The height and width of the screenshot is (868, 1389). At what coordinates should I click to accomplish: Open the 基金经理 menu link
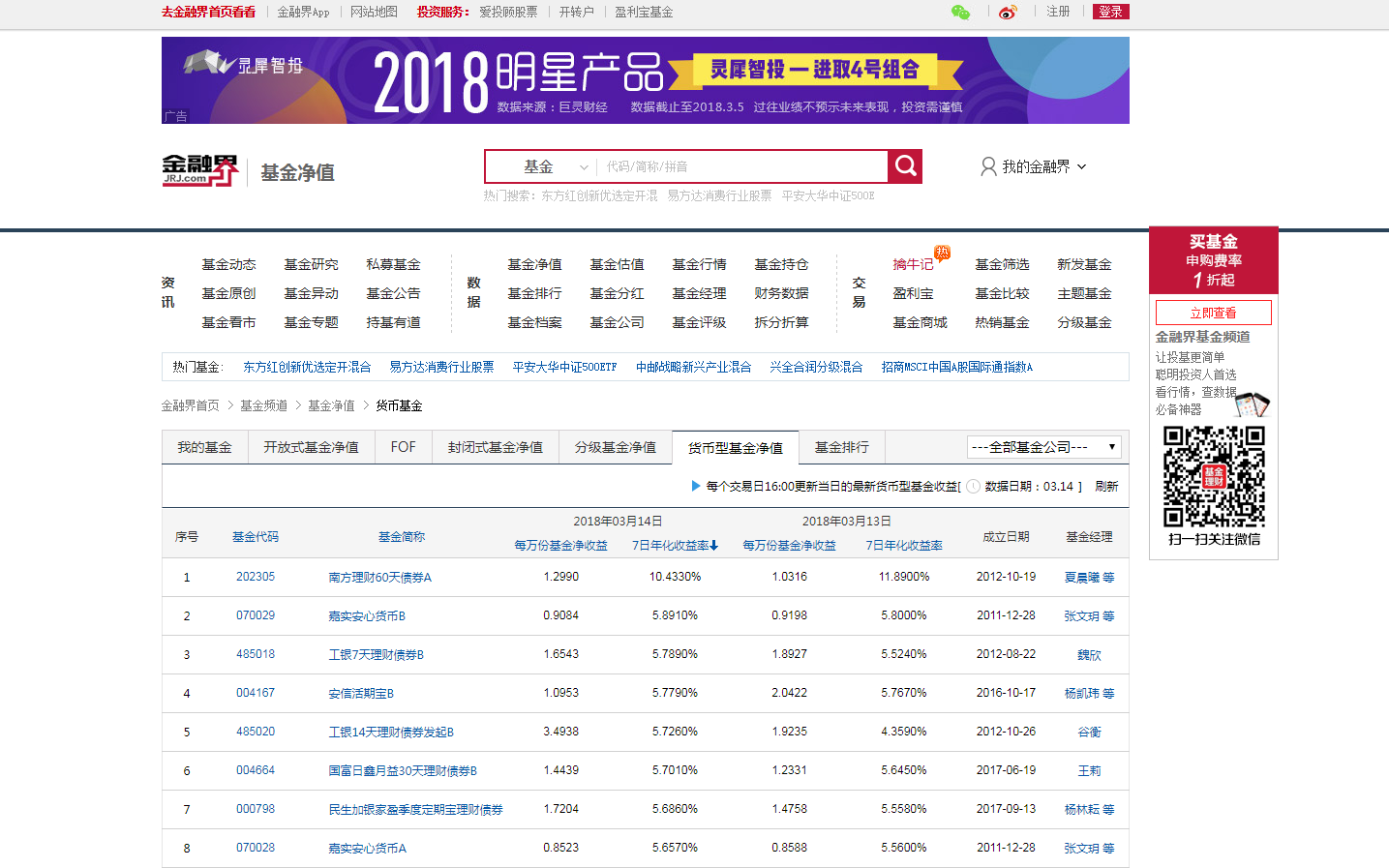pos(699,293)
